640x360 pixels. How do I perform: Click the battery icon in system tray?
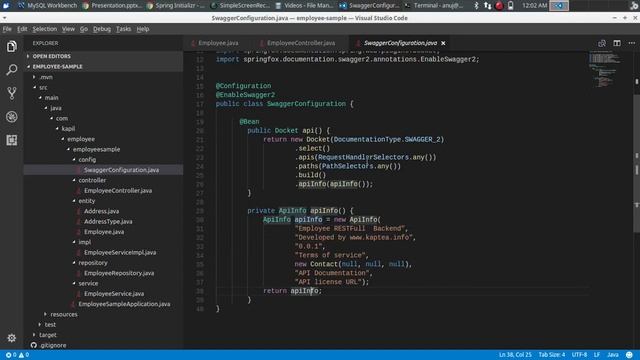click(x=510, y=6)
